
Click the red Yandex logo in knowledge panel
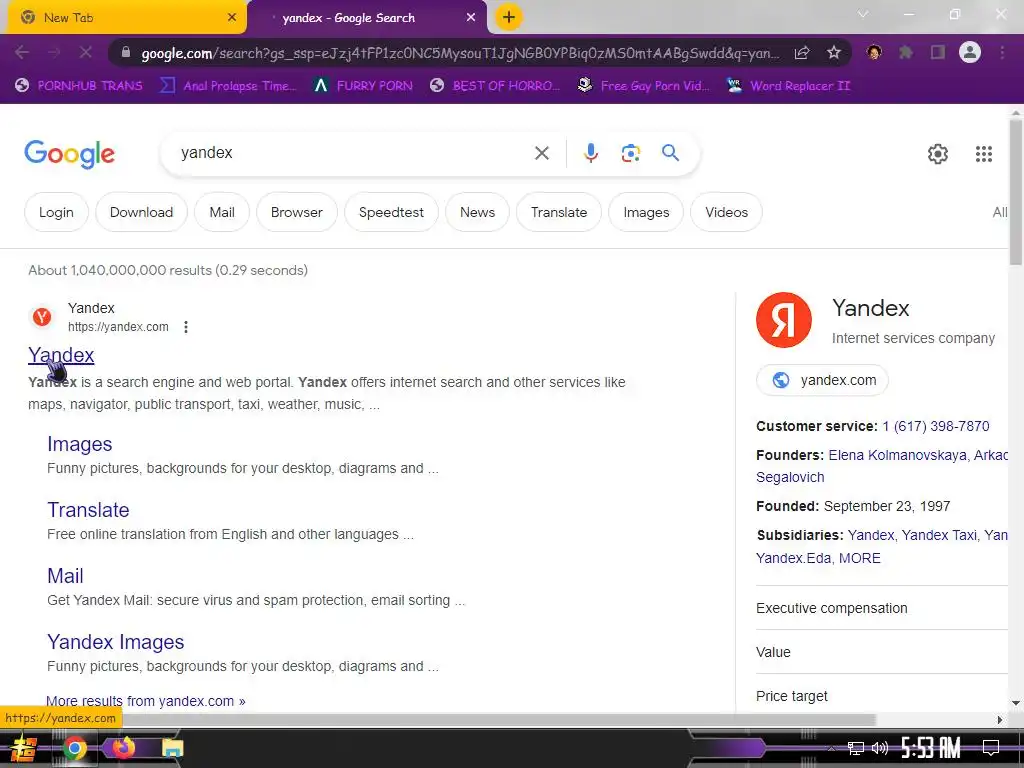pyautogui.click(x=783, y=320)
